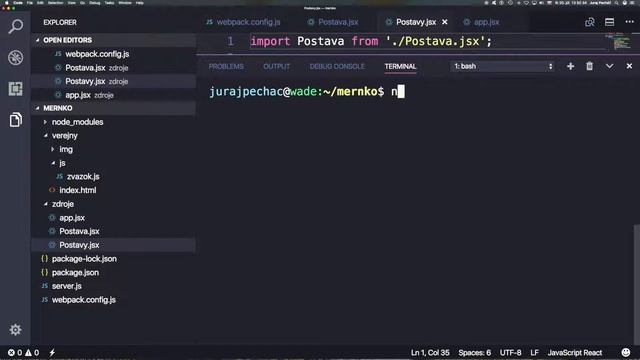
Task: Select terminal from 1: bash dropdown
Action: click(x=502, y=66)
